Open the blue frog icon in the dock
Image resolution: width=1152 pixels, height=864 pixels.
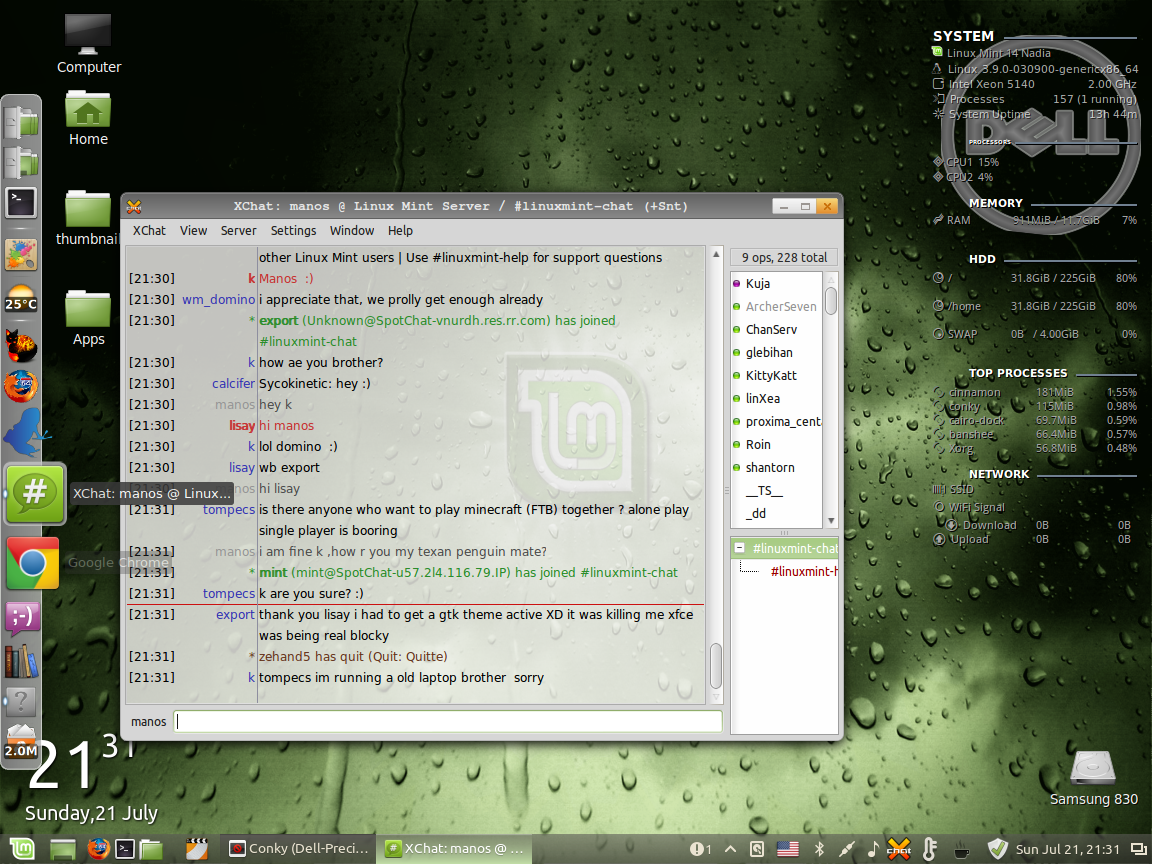(x=24, y=432)
